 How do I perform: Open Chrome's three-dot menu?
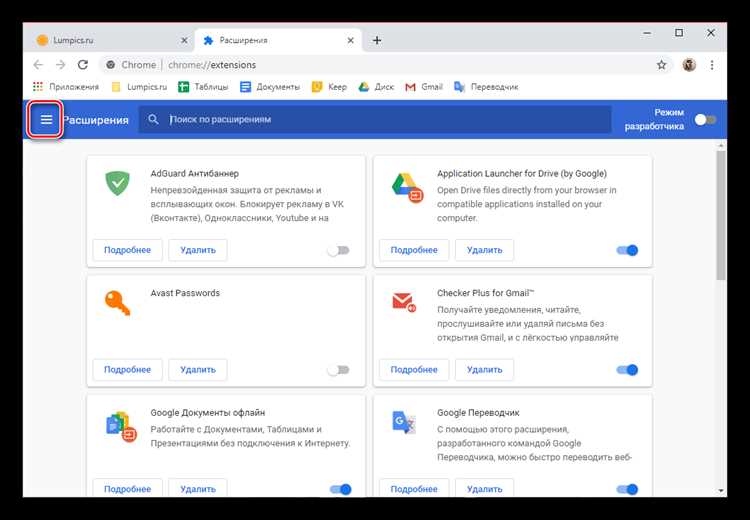pyautogui.click(x=712, y=65)
